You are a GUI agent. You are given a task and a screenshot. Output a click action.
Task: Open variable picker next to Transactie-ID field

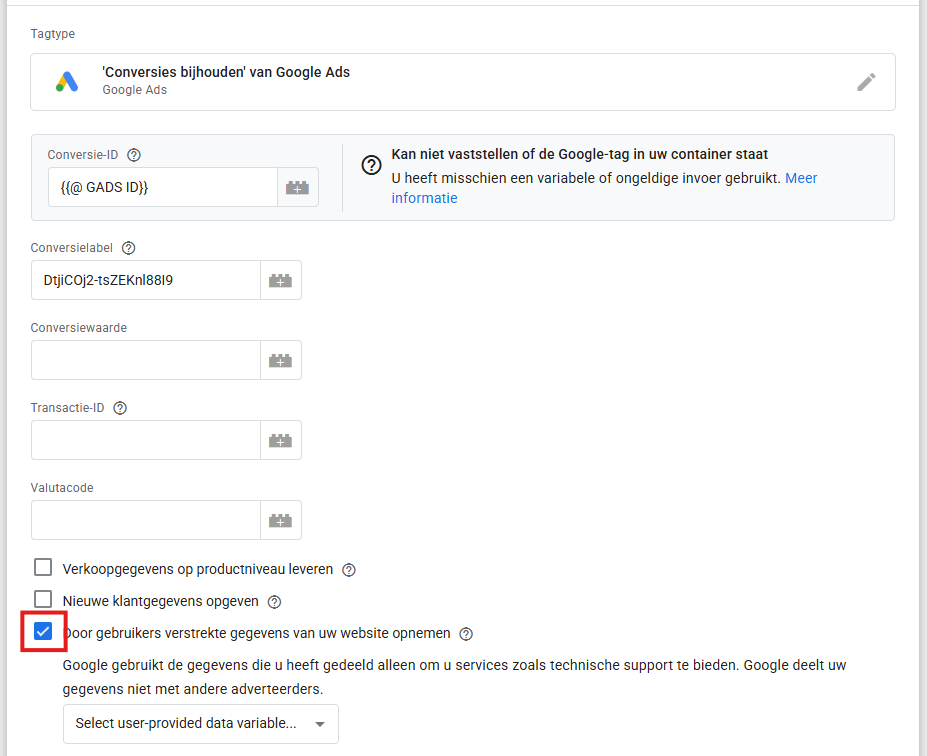point(280,440)
